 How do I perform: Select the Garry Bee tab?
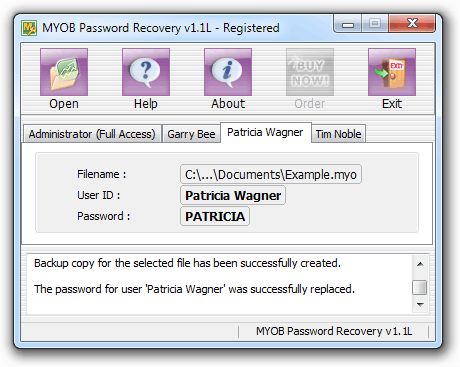(191, 134)
